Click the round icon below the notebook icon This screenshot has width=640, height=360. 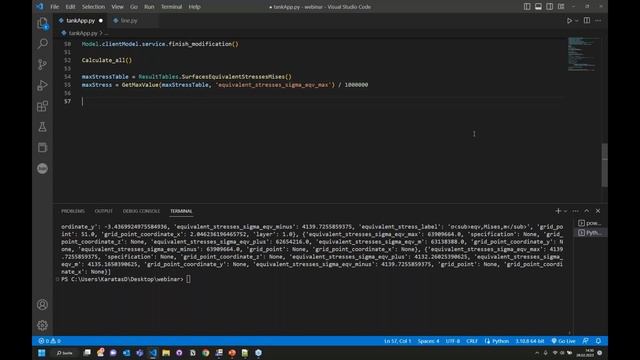(x=42, y=169)
